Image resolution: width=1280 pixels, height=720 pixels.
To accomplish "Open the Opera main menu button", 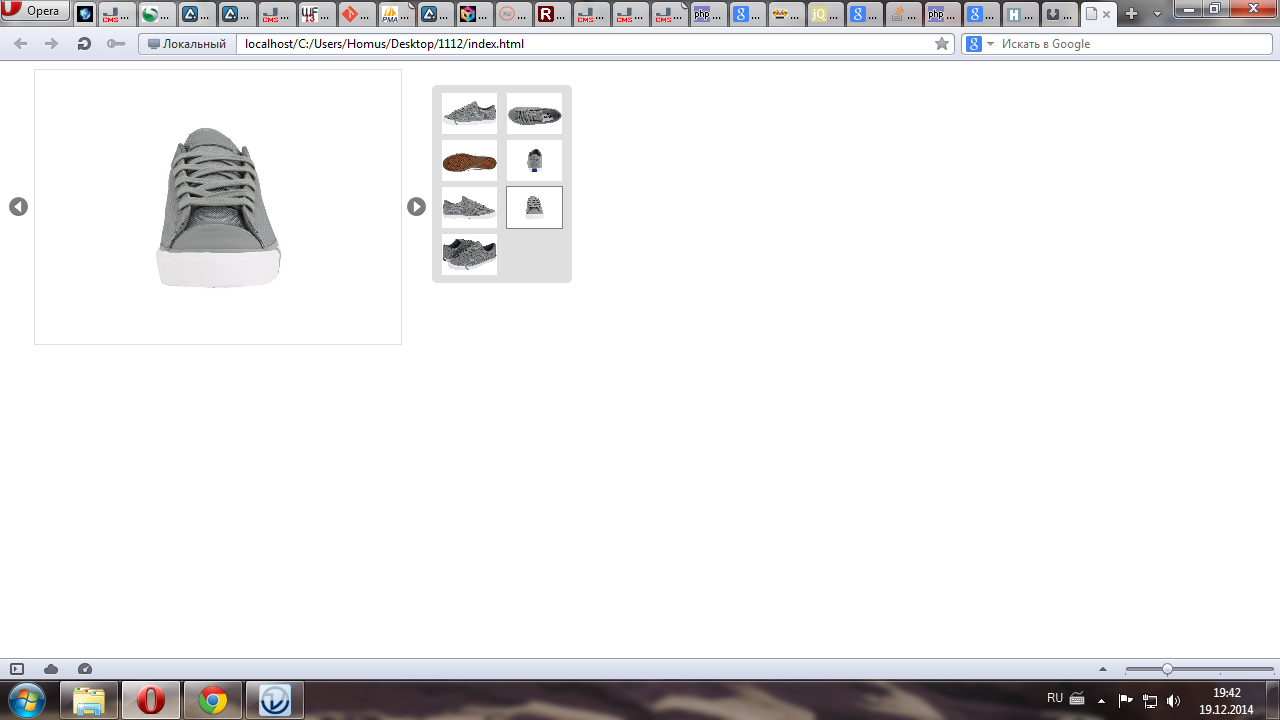I will pos(36,11).
